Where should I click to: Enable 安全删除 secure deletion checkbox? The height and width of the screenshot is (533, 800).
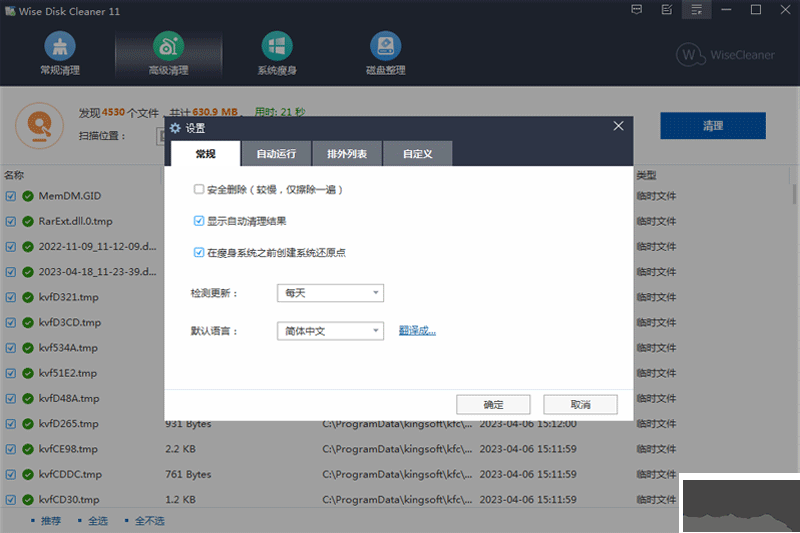199,189
